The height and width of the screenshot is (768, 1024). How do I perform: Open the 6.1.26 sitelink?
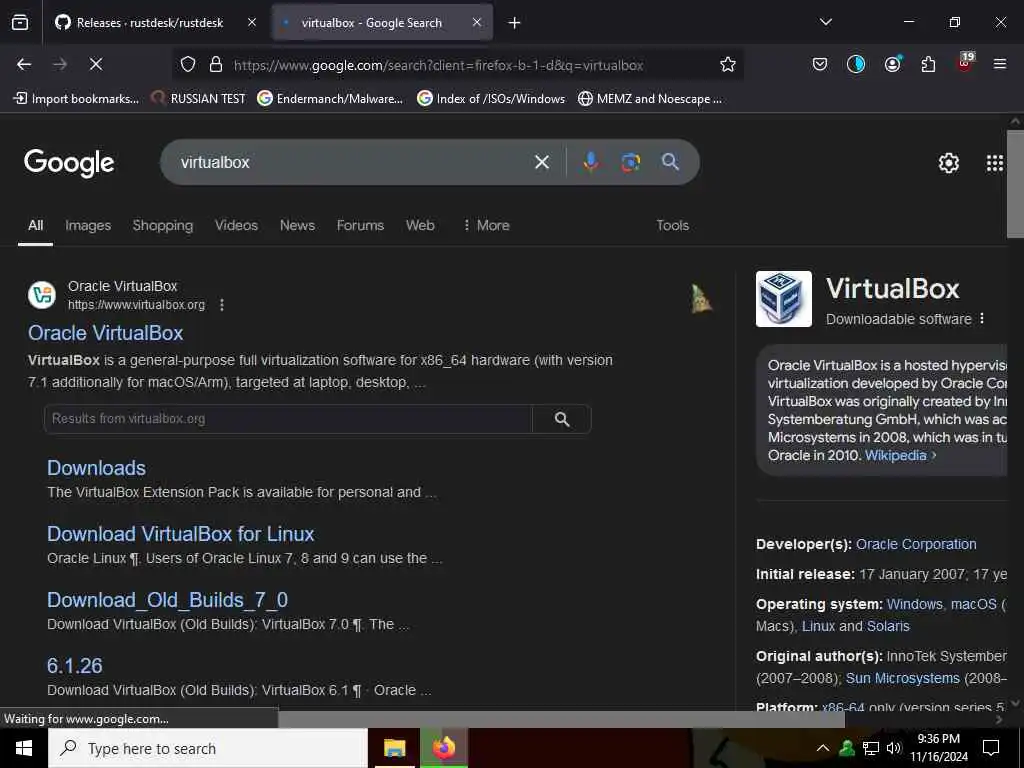[x=74, y=666]
